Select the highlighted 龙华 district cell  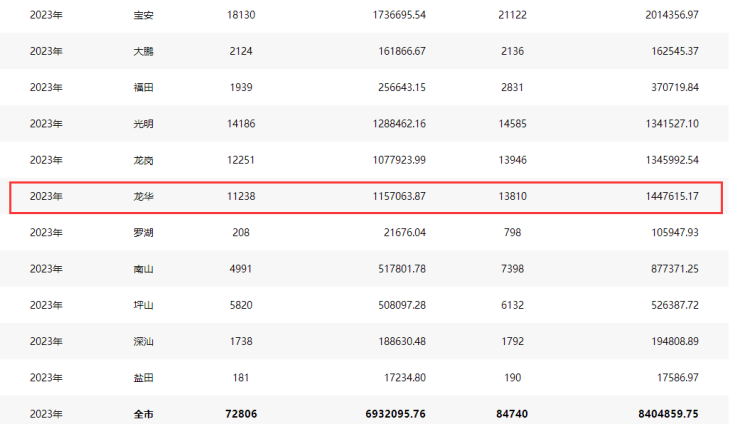pyautogui.click(x=143, y=197)
